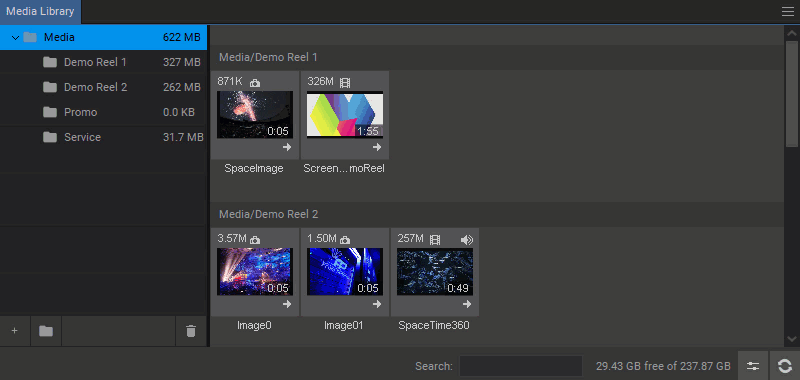Click the 3.57M size label

[x=232, y=239]
